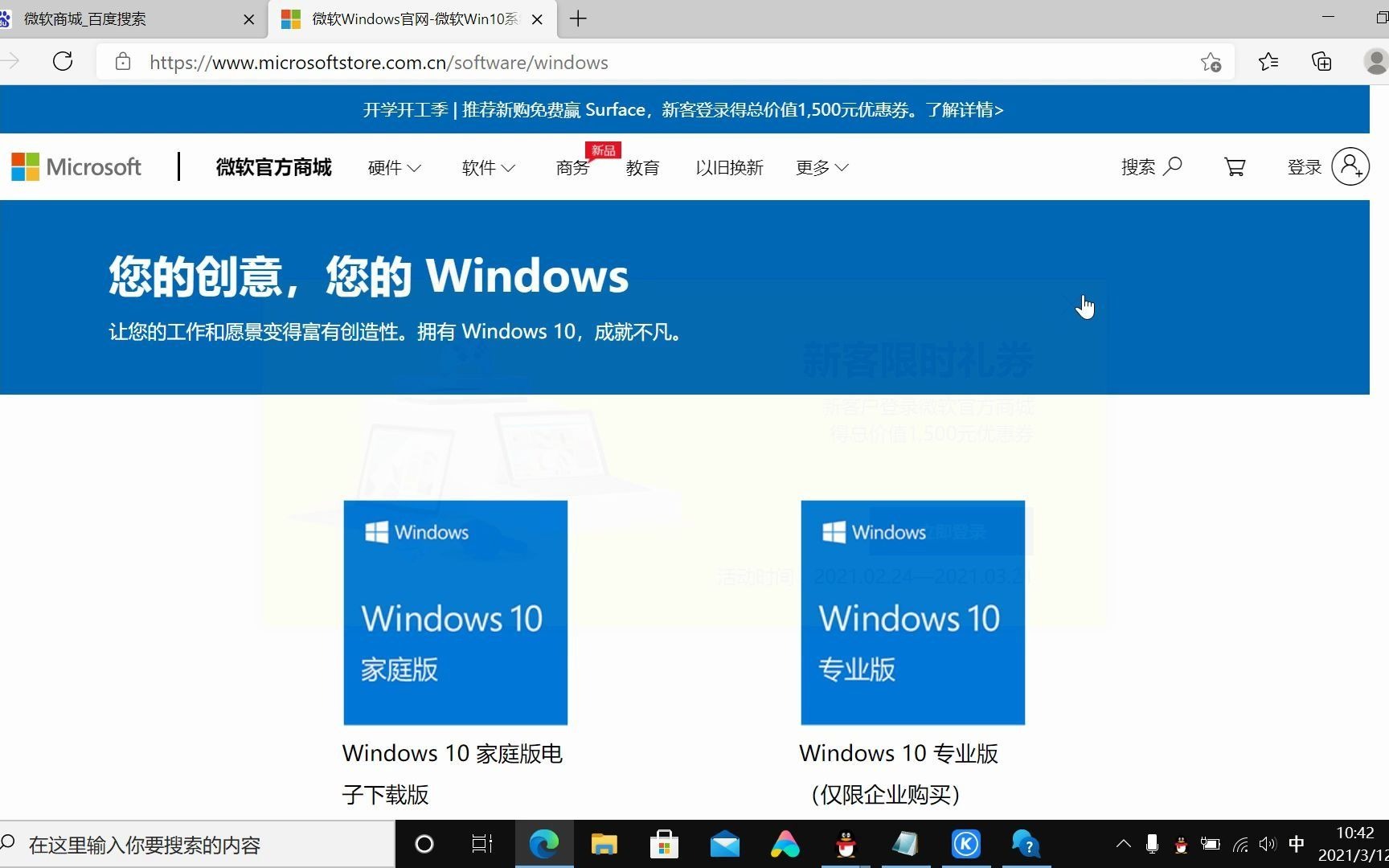Open the shopping cart icon
The image size is (1389, 868).
pos(1235,166)
